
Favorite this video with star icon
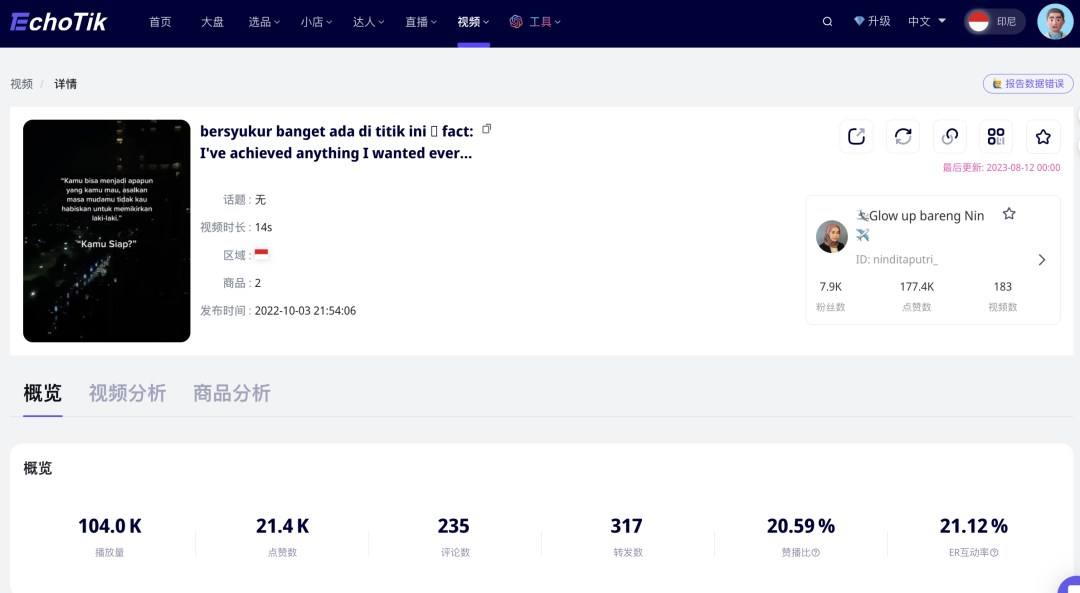click(x=1043, y=137)
